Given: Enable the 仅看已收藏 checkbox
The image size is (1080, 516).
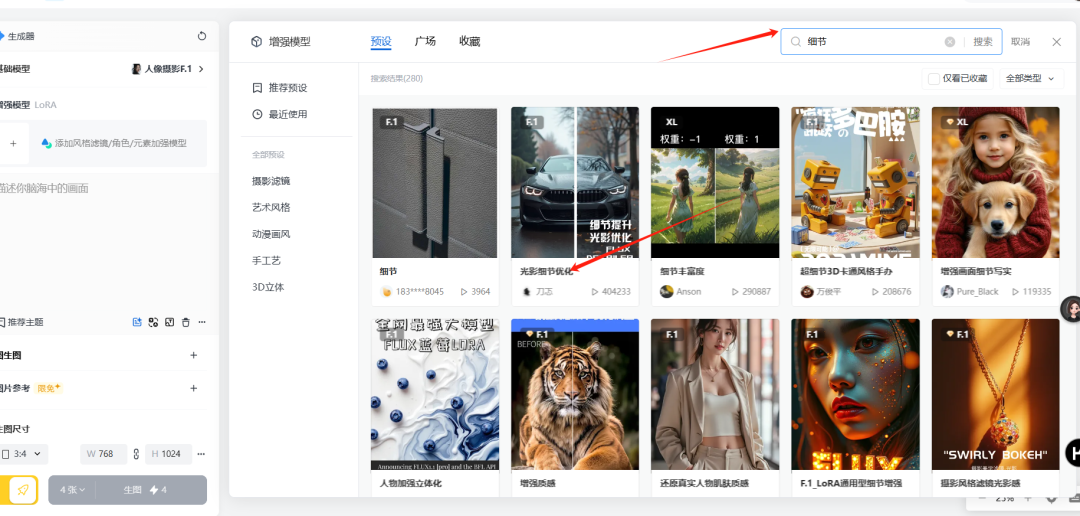Looking at the screenshot, I should pos(933,78).
